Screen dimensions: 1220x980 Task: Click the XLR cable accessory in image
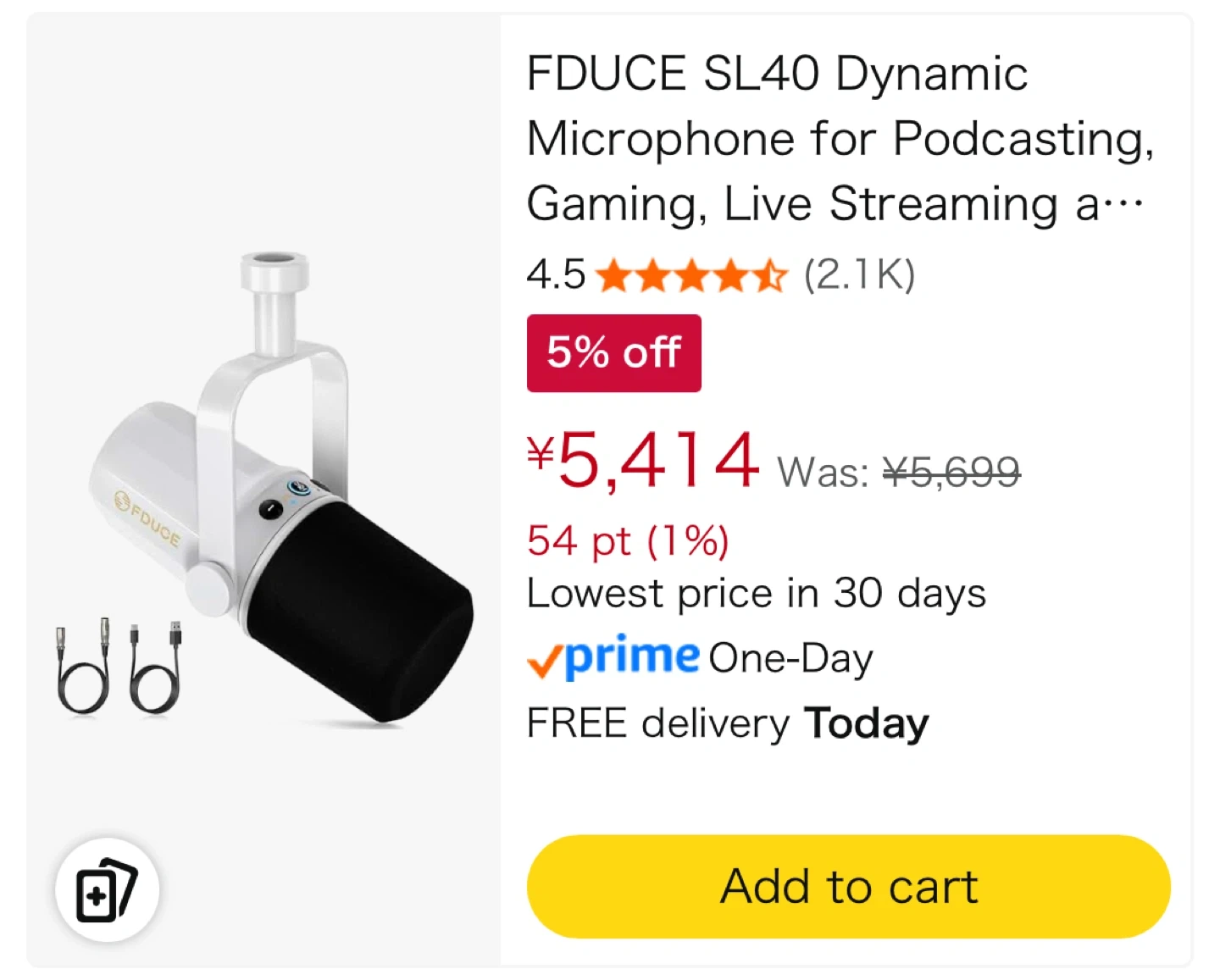[x=83, y=665]
